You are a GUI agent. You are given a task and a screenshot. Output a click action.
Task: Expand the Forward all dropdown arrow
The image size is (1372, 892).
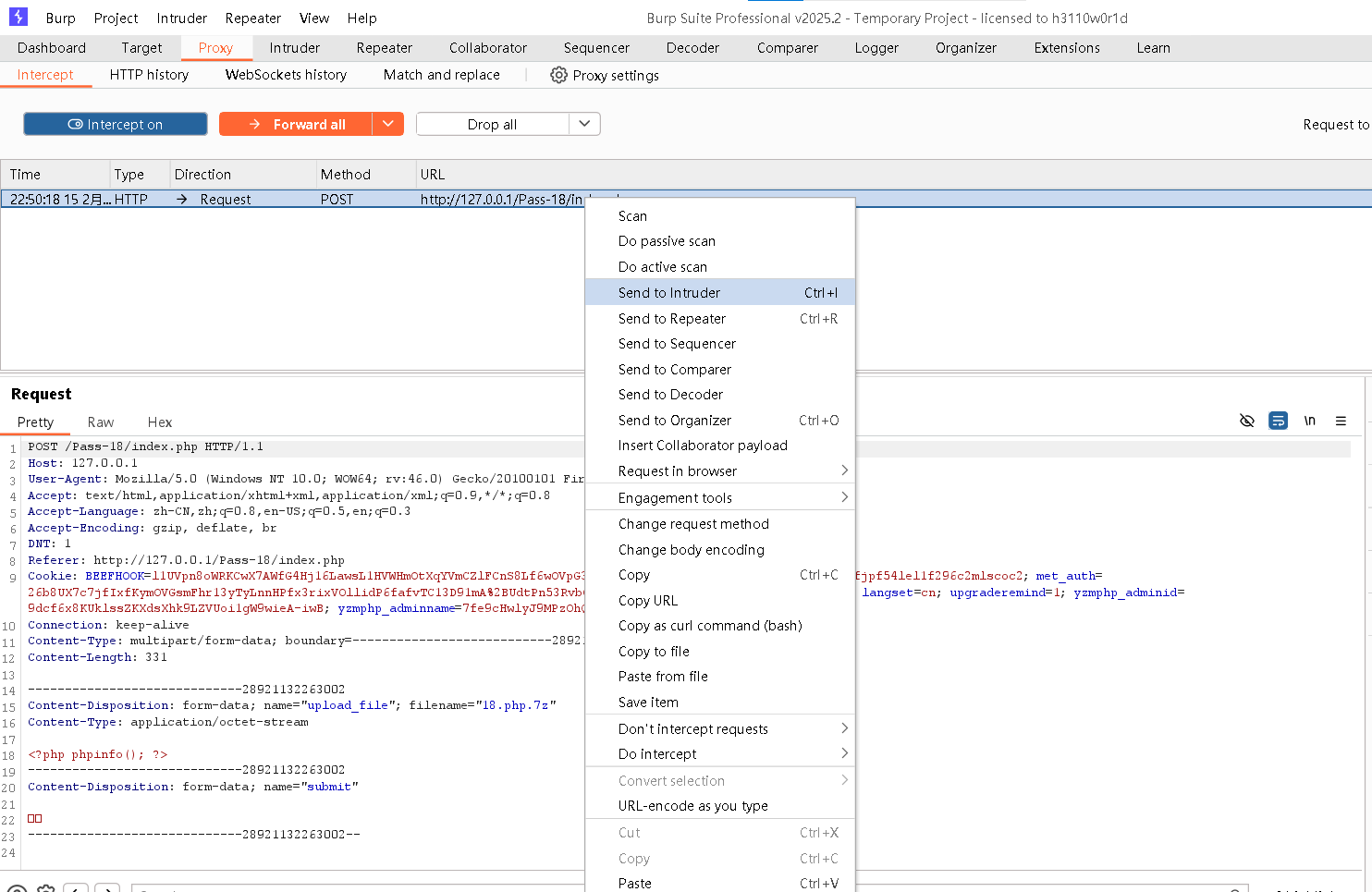coord(388,124)
